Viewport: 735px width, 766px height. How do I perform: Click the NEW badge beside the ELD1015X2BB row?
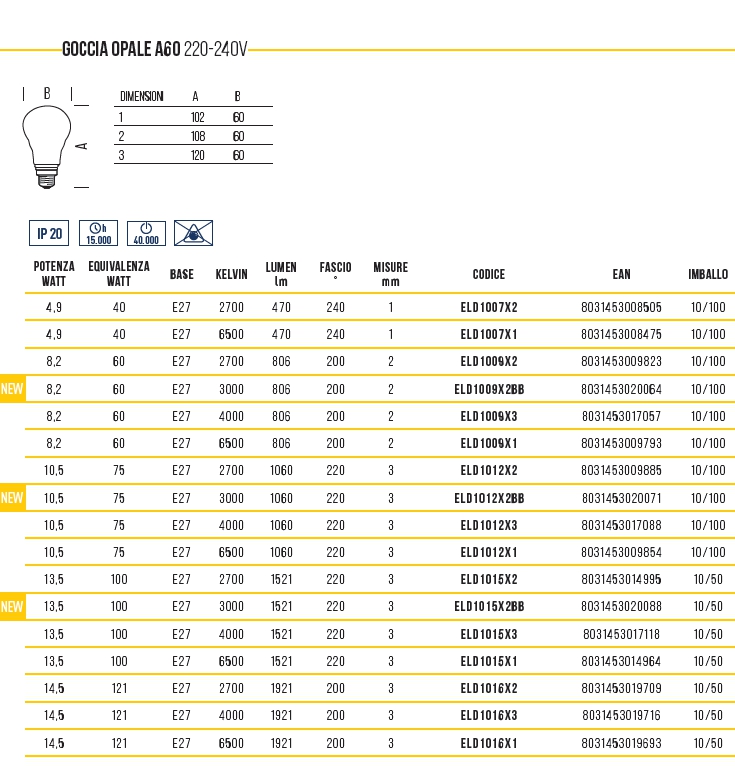point(12,606)
